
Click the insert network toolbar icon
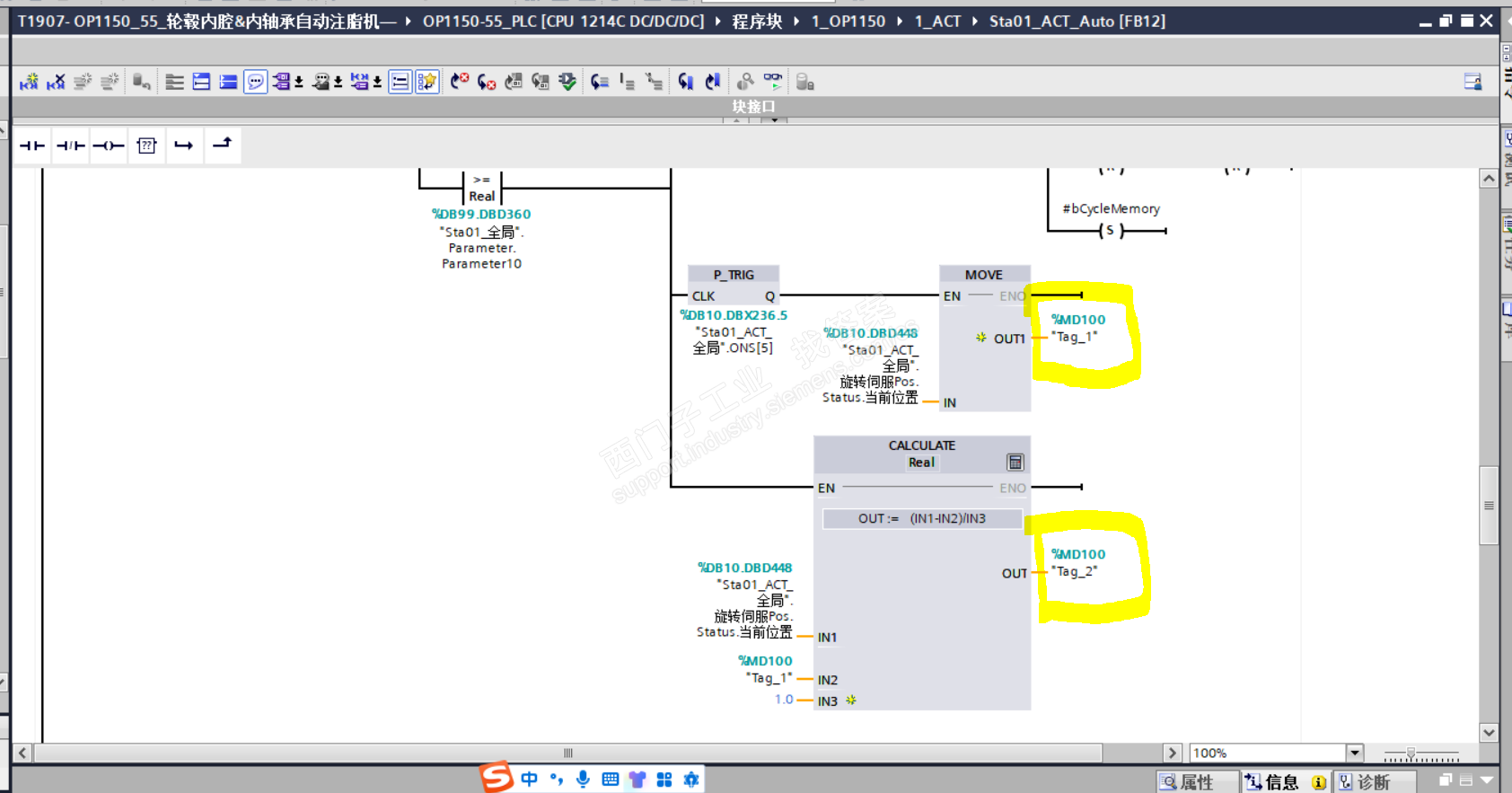(29, 82)
